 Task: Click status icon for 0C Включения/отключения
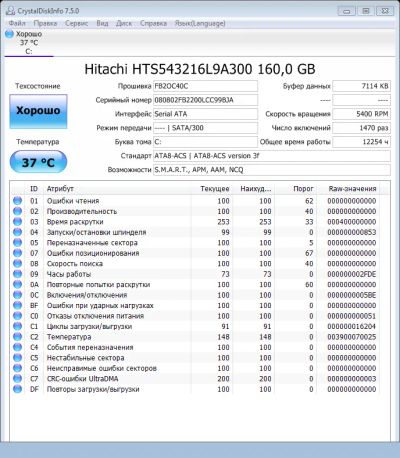tap(17, 295)
